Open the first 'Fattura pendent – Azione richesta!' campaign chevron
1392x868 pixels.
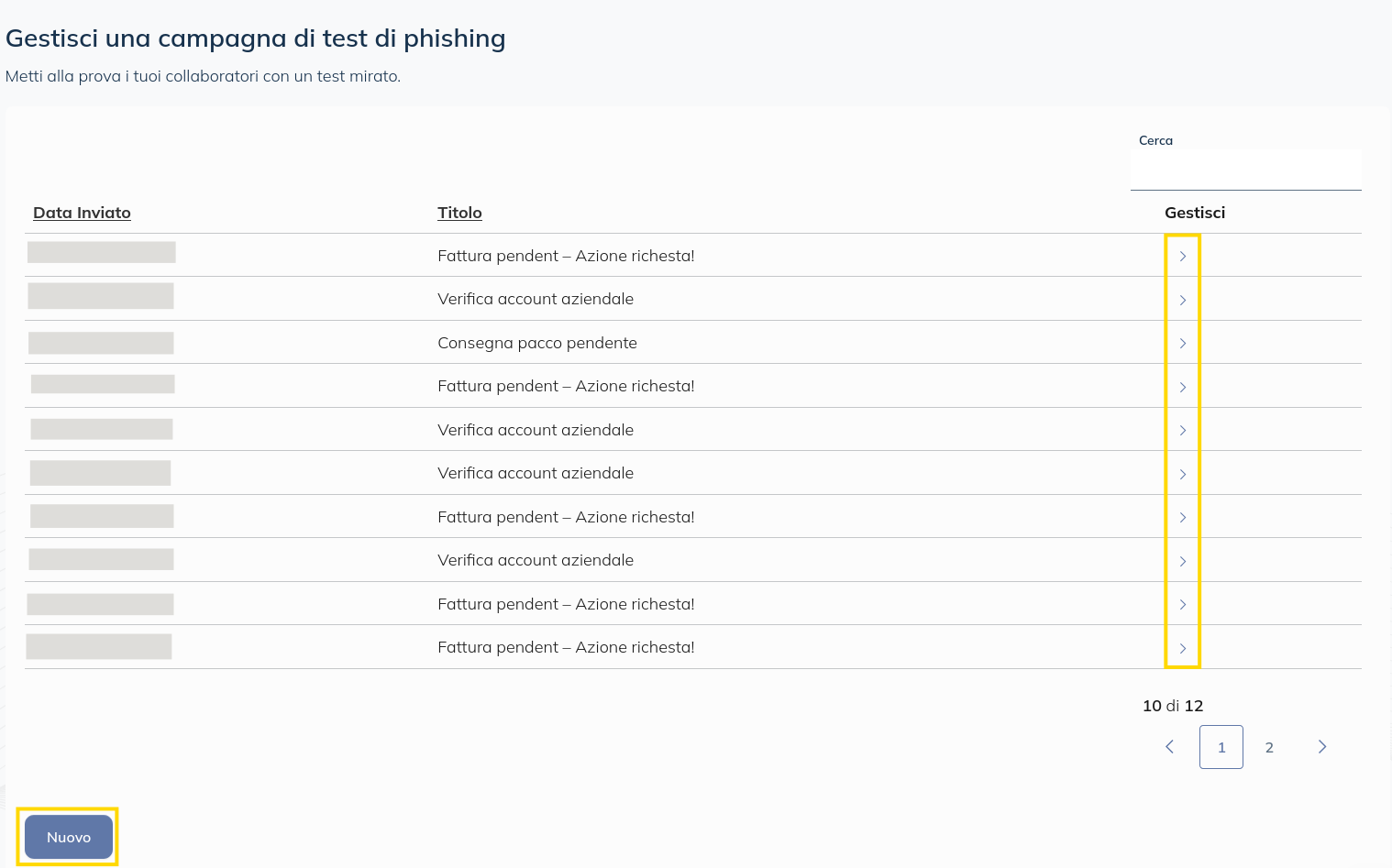pos(1182,257)
